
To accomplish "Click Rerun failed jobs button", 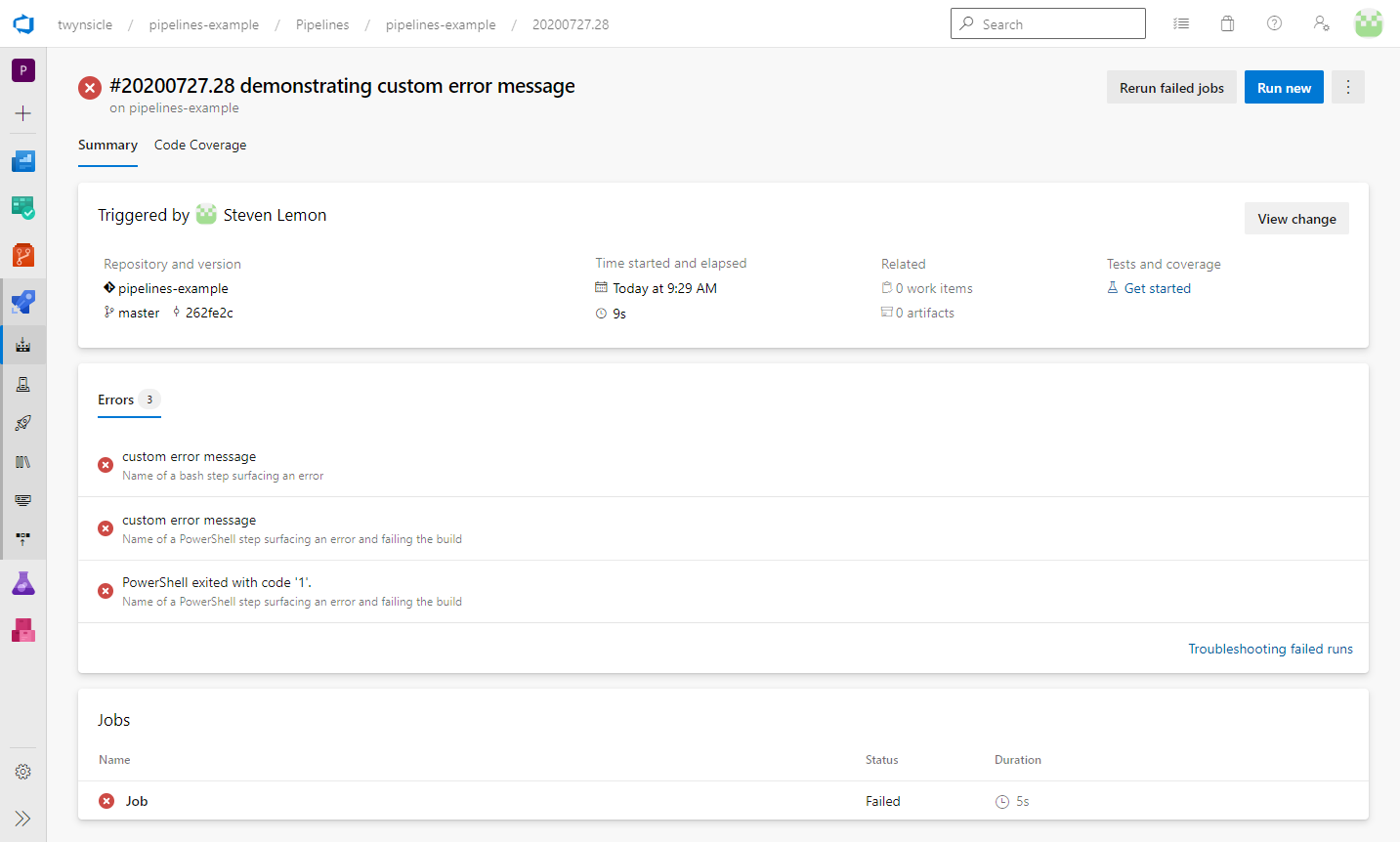I will [x=1171, y=87].
